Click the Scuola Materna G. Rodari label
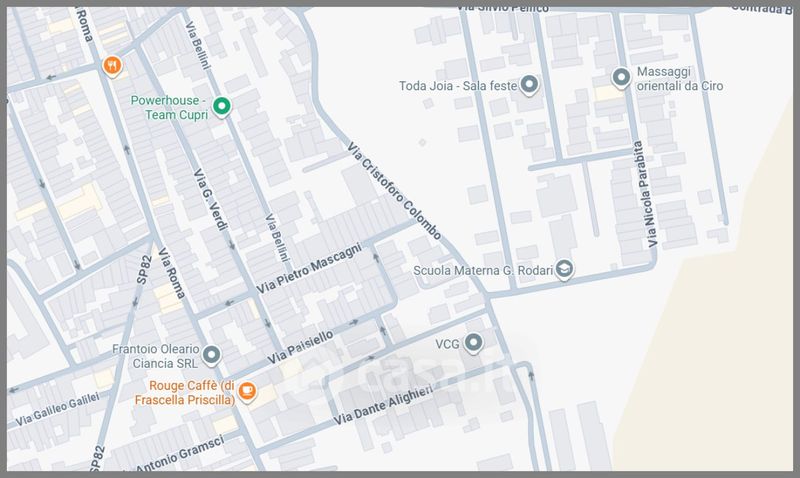 tap(483, 270)
